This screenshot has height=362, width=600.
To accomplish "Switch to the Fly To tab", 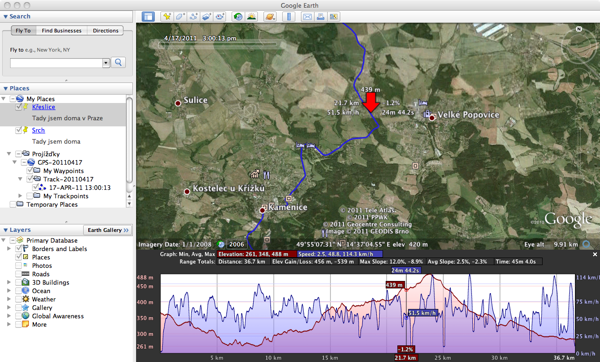I will pyautogui.click(x=23, y=31).
